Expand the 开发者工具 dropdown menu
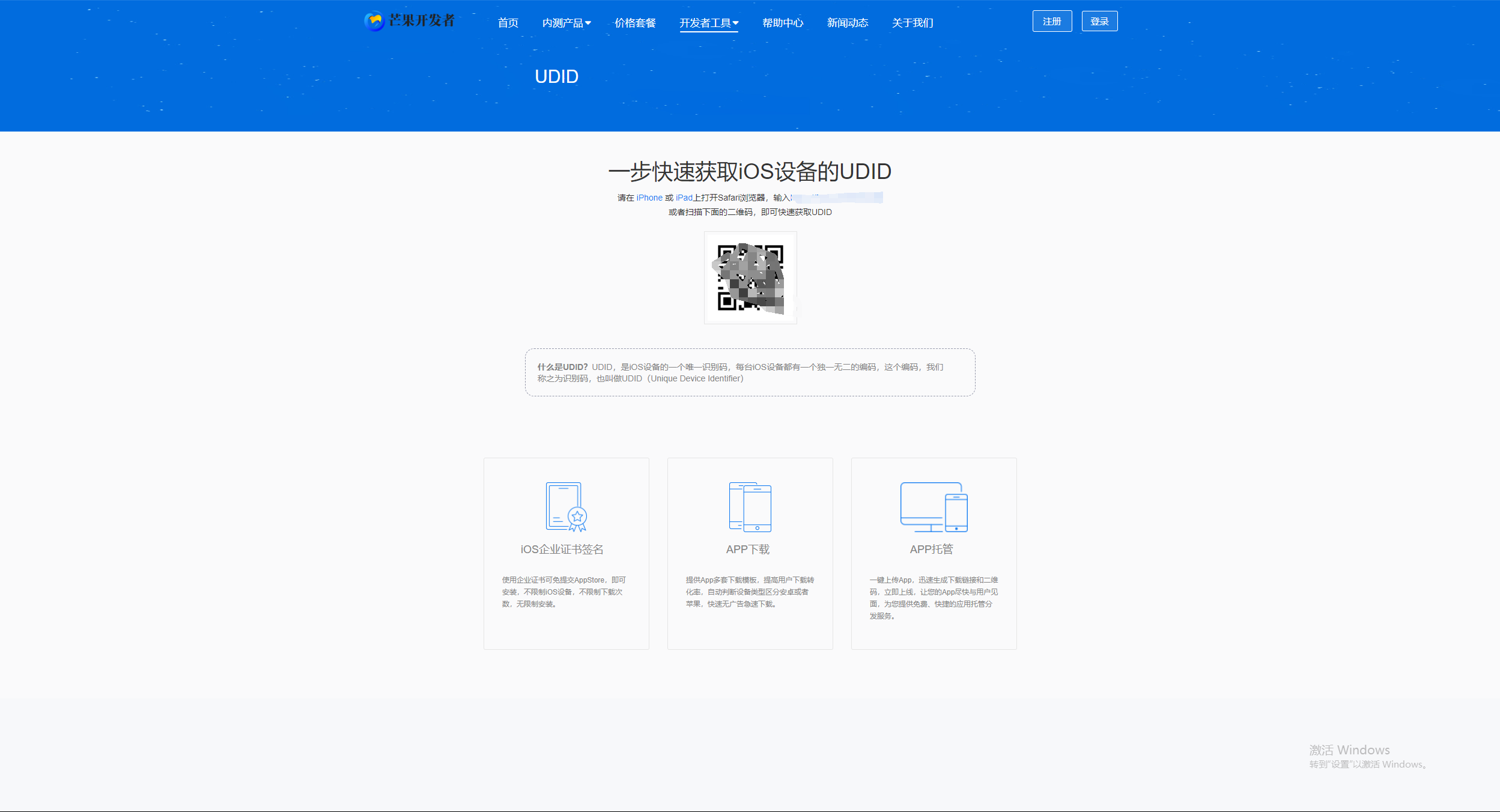1500x812 pixels. [709, 23]
